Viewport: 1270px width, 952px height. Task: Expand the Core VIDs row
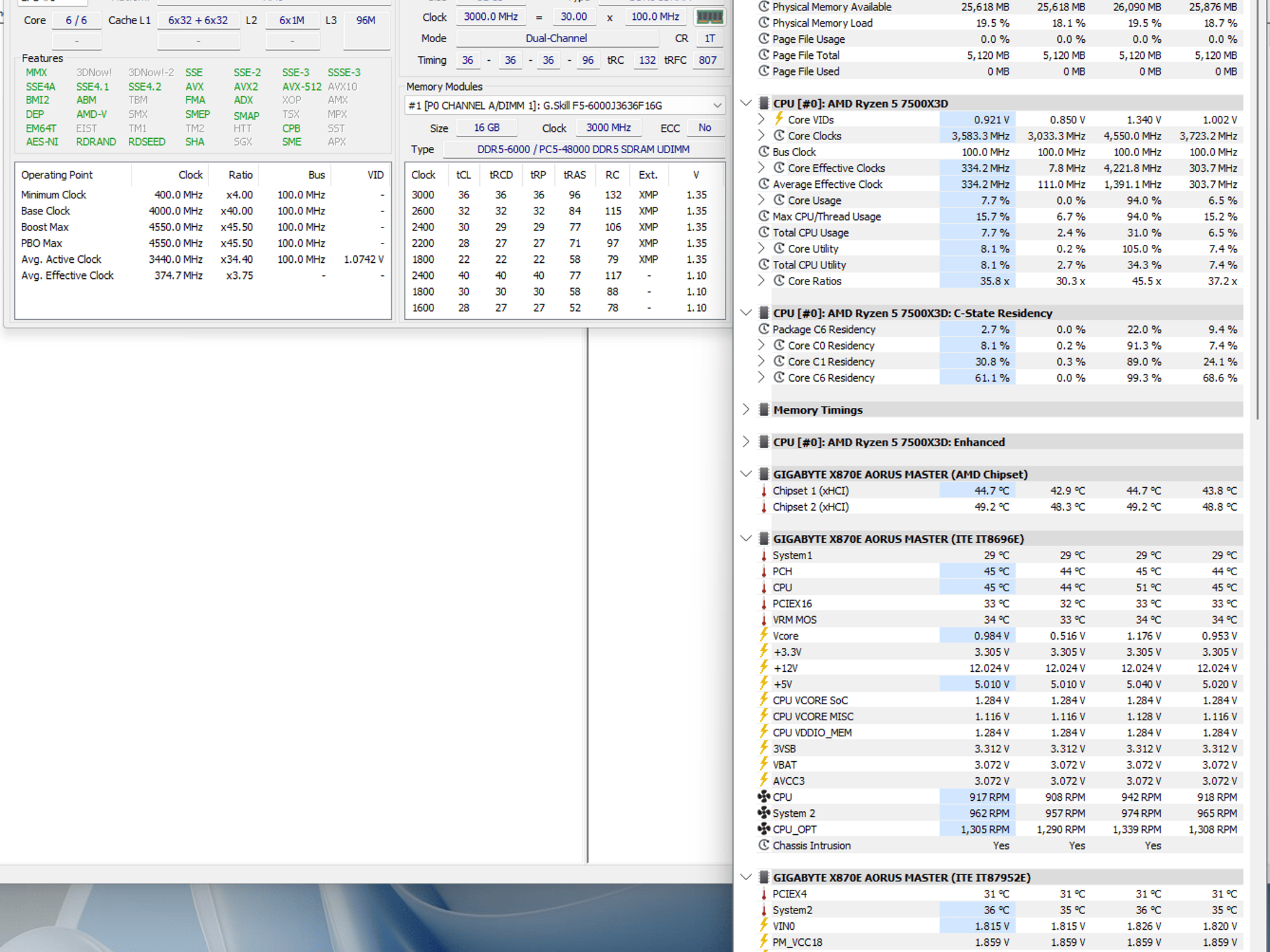click(x=762, y=119)
